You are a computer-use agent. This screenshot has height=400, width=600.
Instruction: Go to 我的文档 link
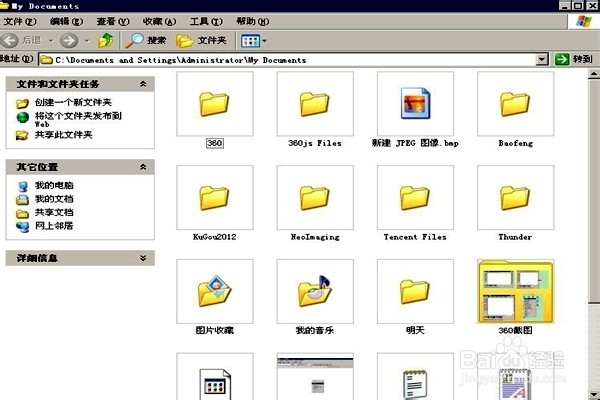pyautogui.click(x=54, y=199)
